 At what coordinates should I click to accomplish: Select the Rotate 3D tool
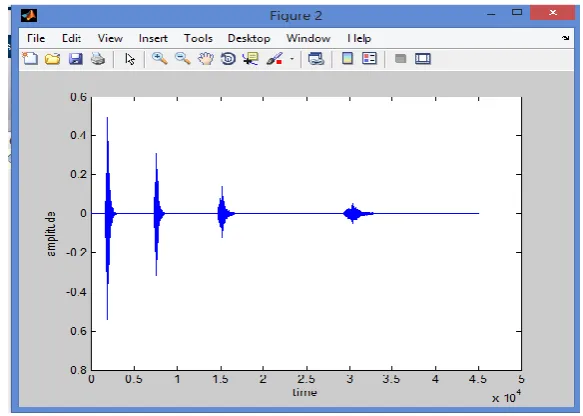pyautogui.click(x=228, y=59)
